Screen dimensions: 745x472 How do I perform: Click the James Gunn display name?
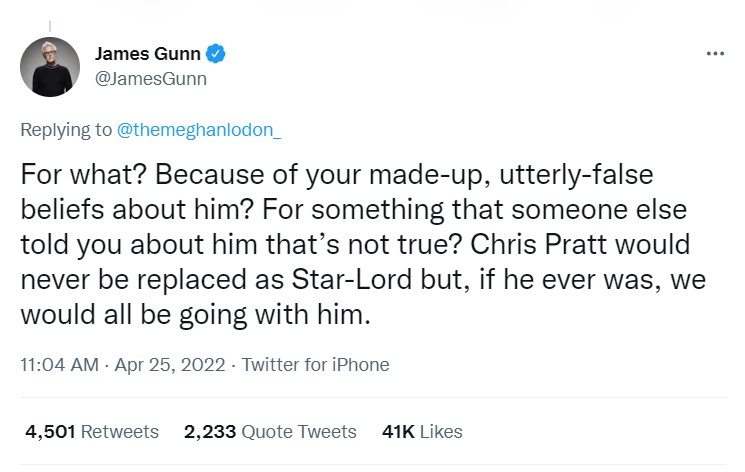(x=147, y=54)
